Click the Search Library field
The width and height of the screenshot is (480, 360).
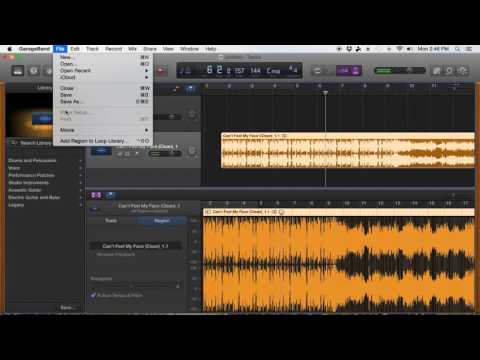[32, 143]
